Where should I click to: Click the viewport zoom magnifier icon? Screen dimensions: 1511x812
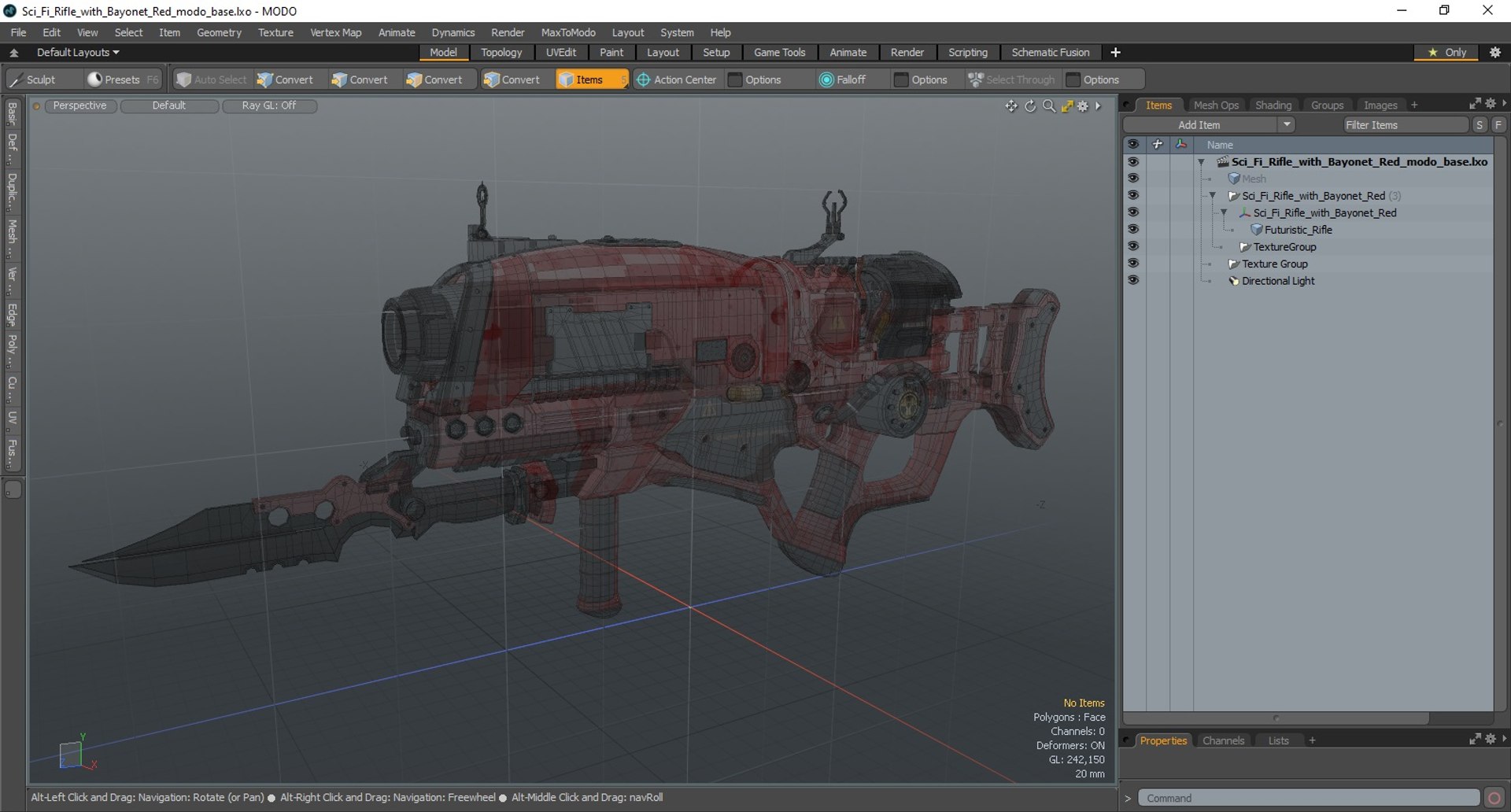click(1048, 106)
